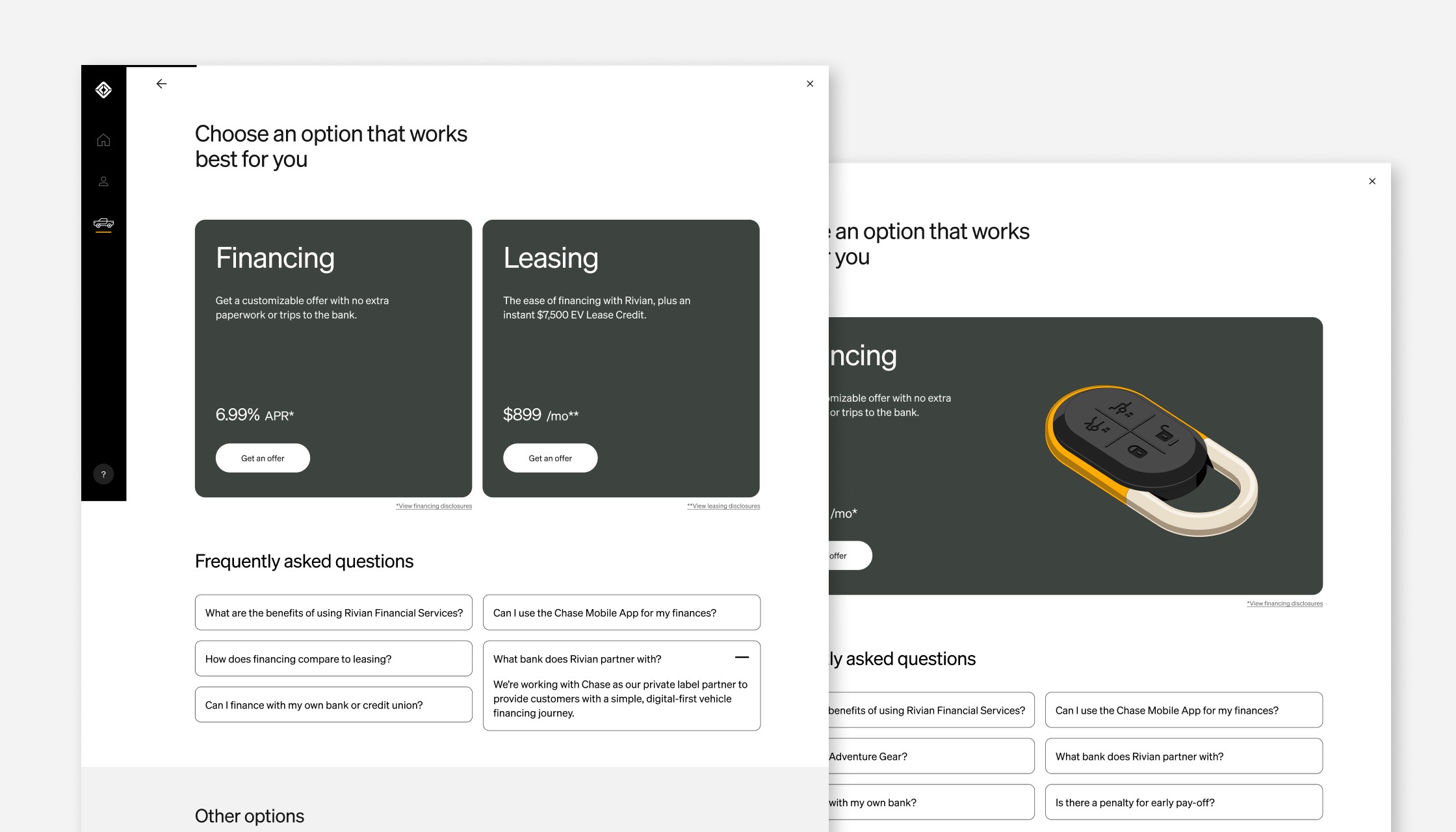Screen dimensions: 1456x832
Task: Close the right overlapping panel
Action: [x=1372, y=181]
